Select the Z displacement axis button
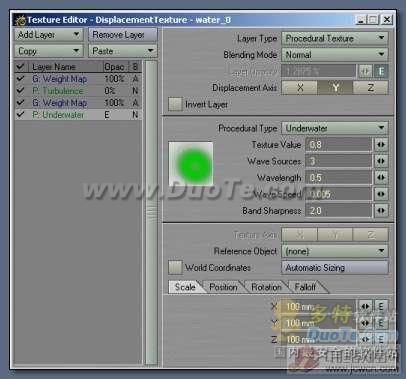The height and width of the screenshot is (379, 406). coord(370,88)
